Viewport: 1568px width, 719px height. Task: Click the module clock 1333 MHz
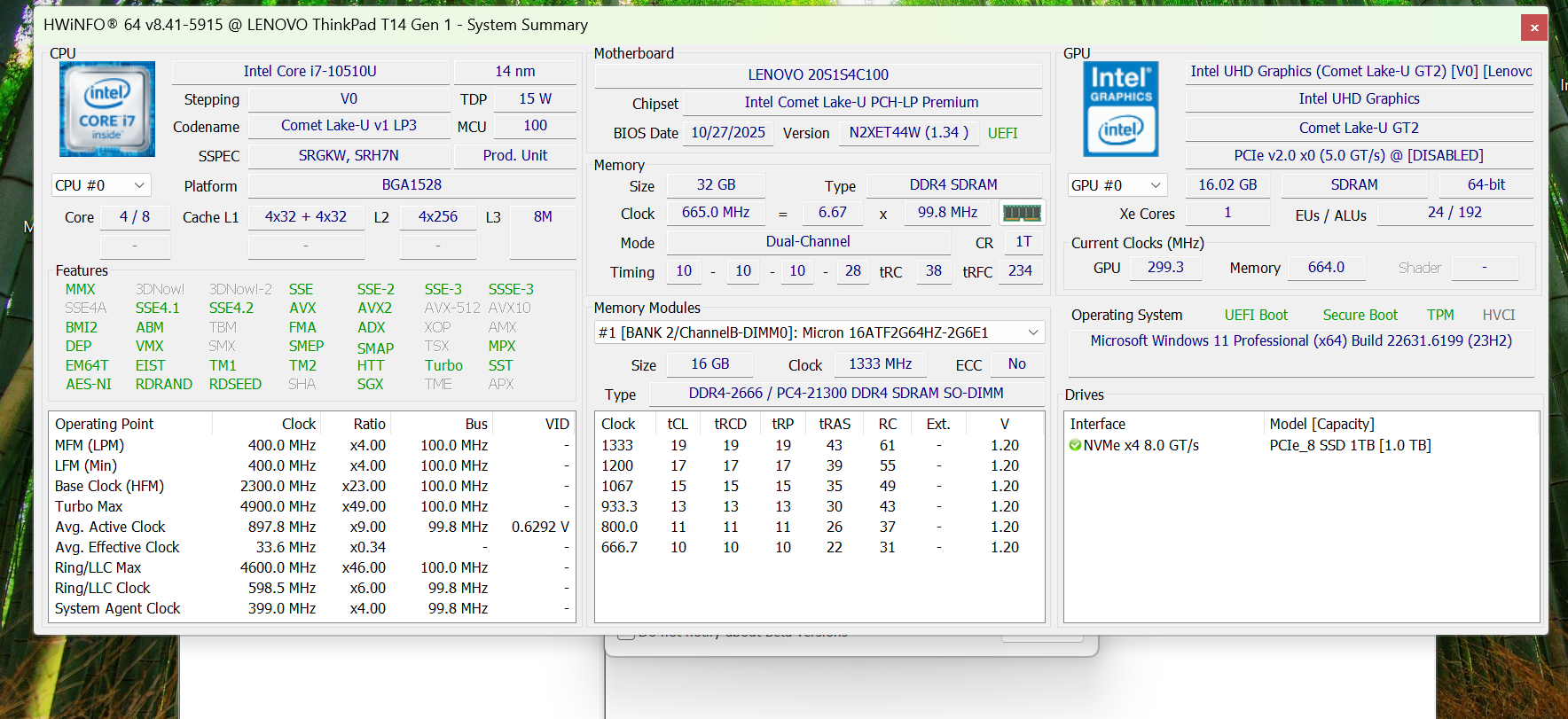881,363
